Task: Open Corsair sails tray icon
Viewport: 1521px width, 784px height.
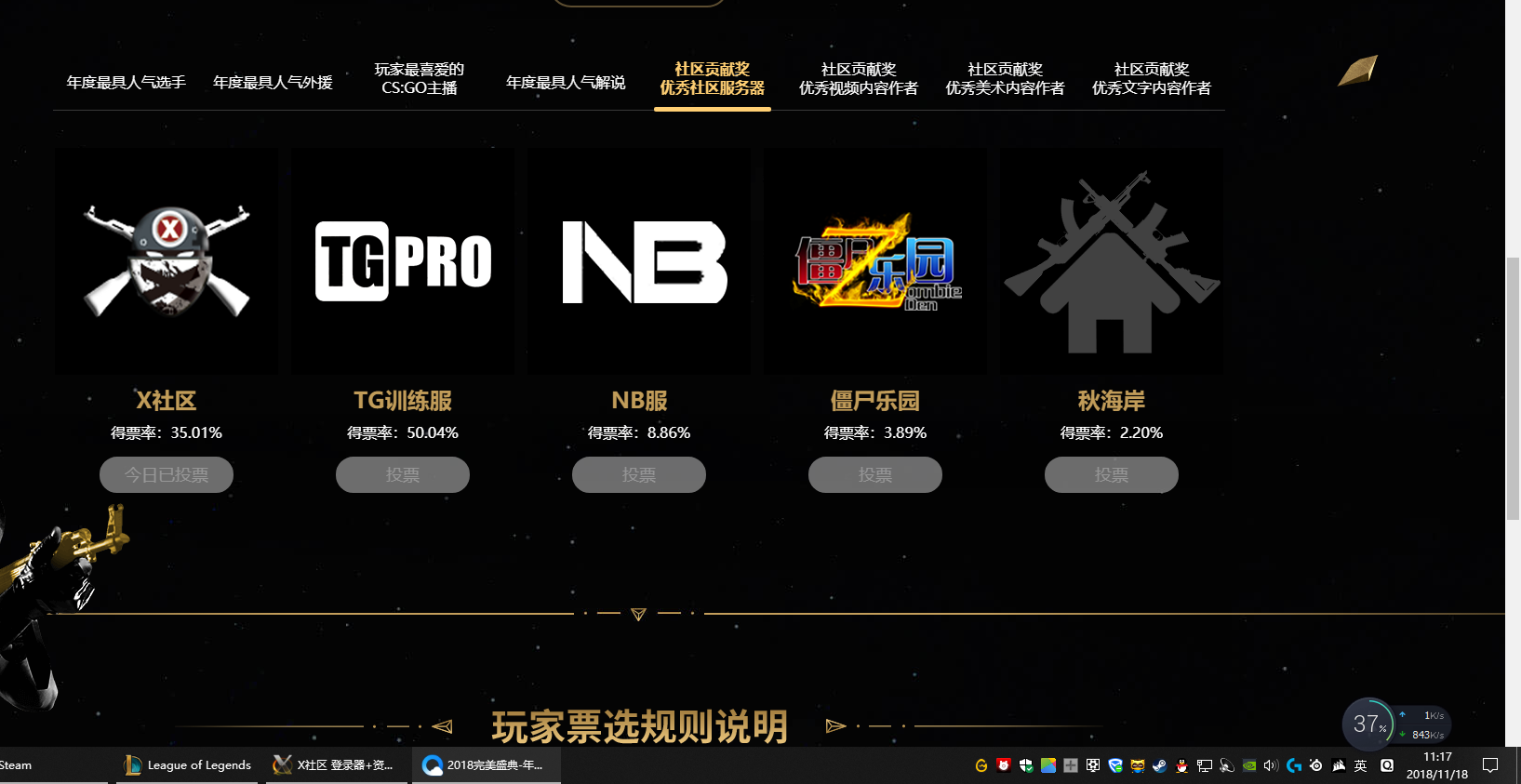Action: [1339, 765]
